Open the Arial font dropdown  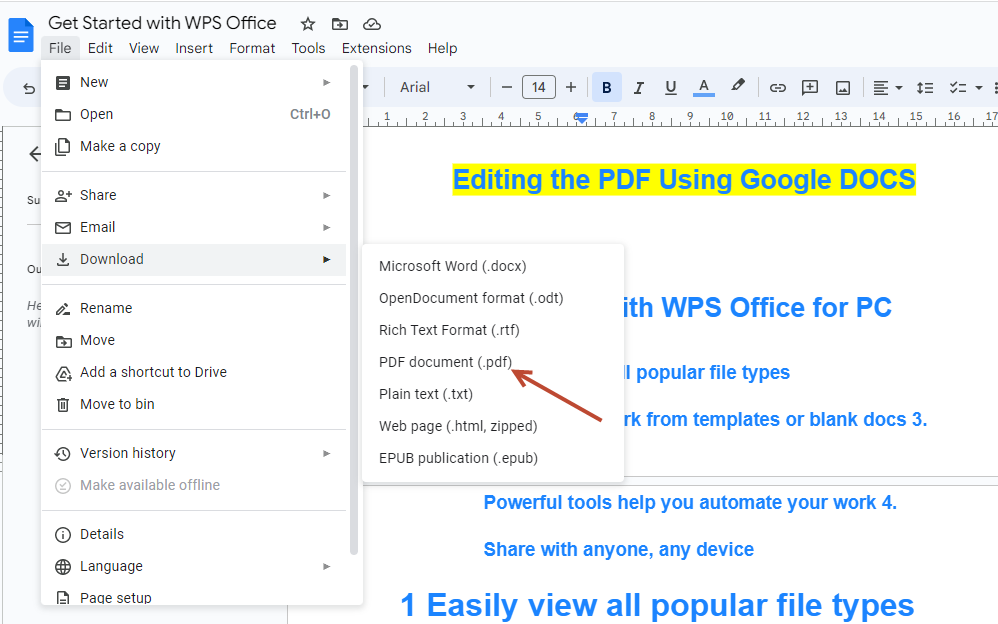(437, 87)
